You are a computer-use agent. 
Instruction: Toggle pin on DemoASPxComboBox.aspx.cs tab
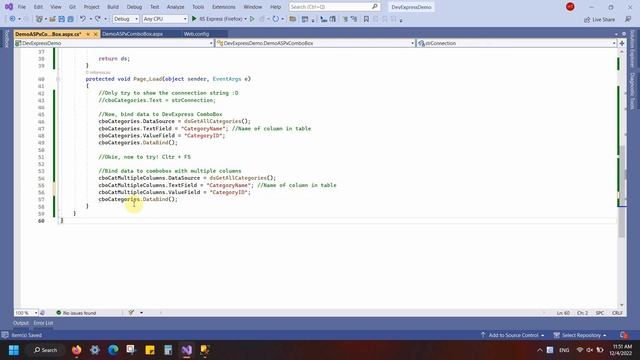(88, 34)
